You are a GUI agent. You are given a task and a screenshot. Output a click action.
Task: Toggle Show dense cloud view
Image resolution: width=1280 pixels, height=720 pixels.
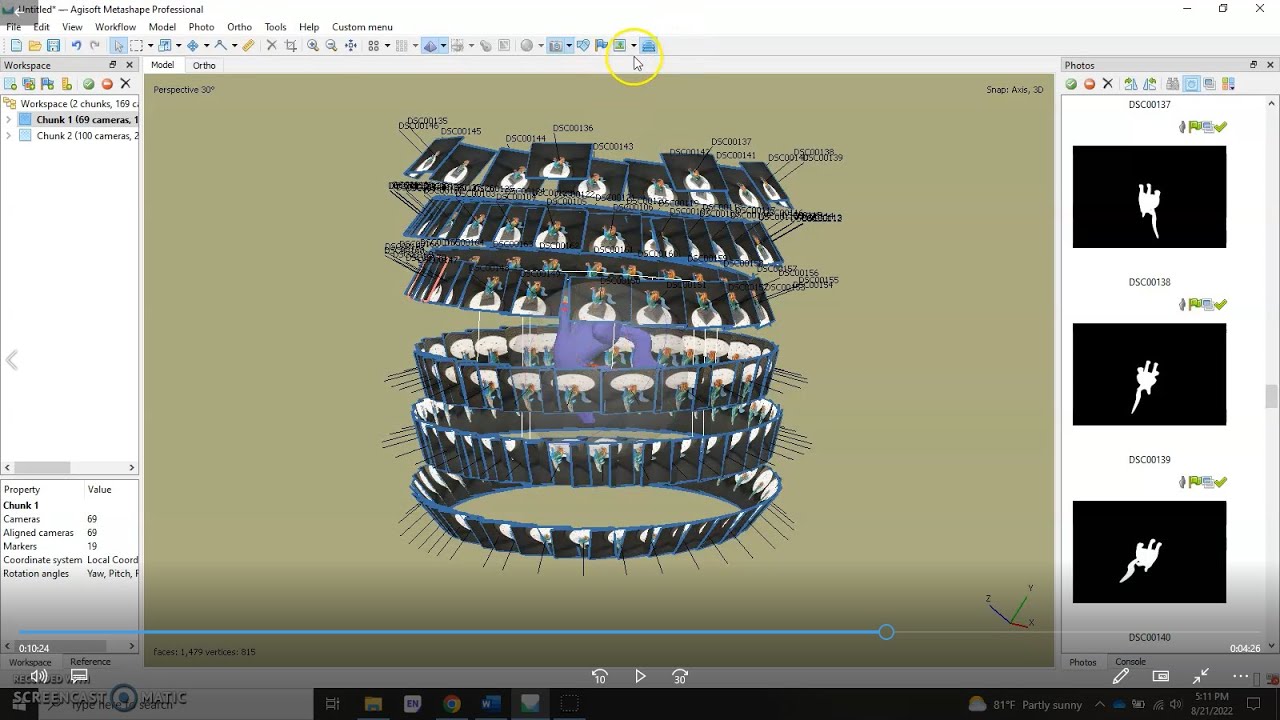402,45
